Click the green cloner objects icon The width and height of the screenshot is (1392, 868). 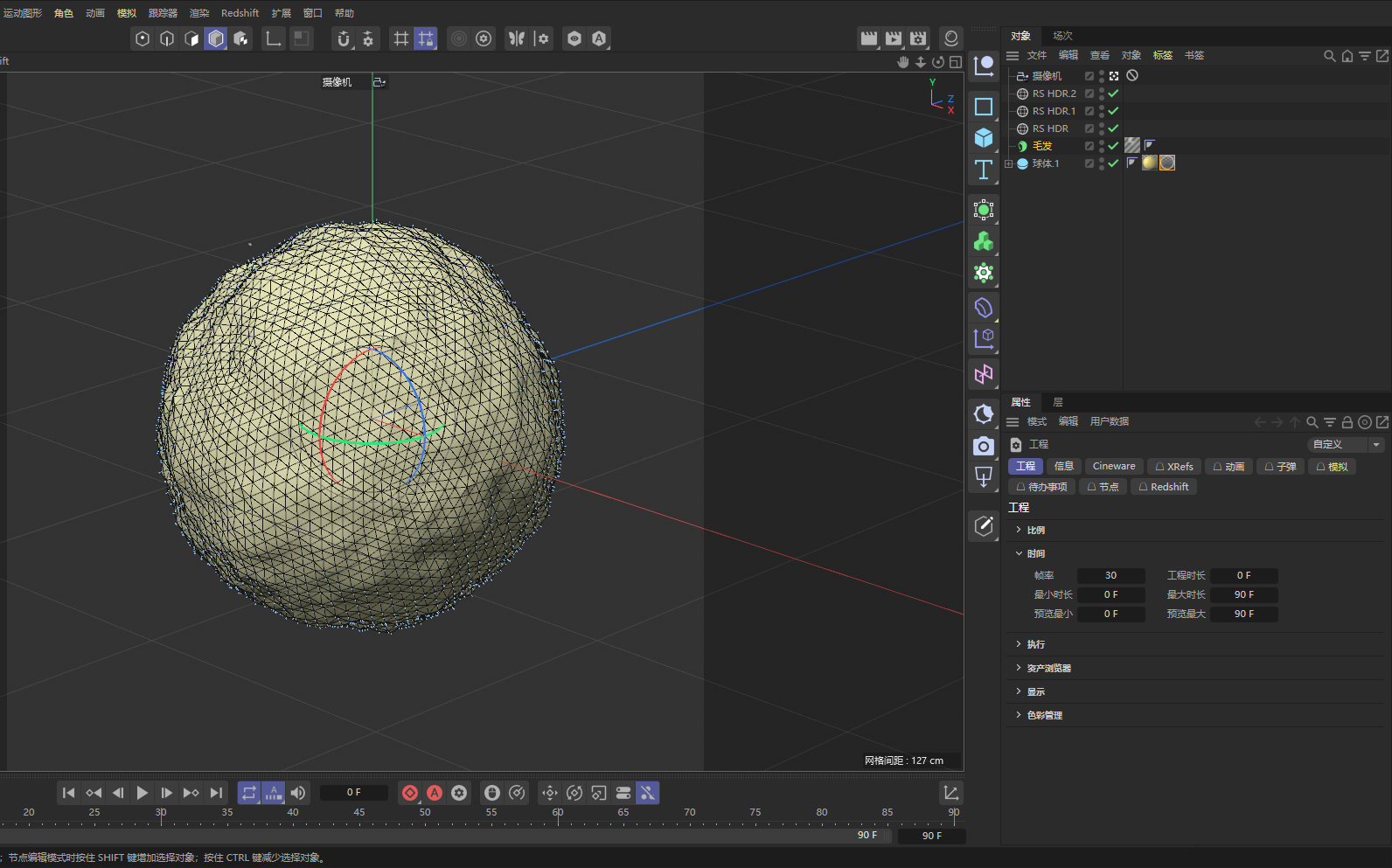(x=984, y=241)
